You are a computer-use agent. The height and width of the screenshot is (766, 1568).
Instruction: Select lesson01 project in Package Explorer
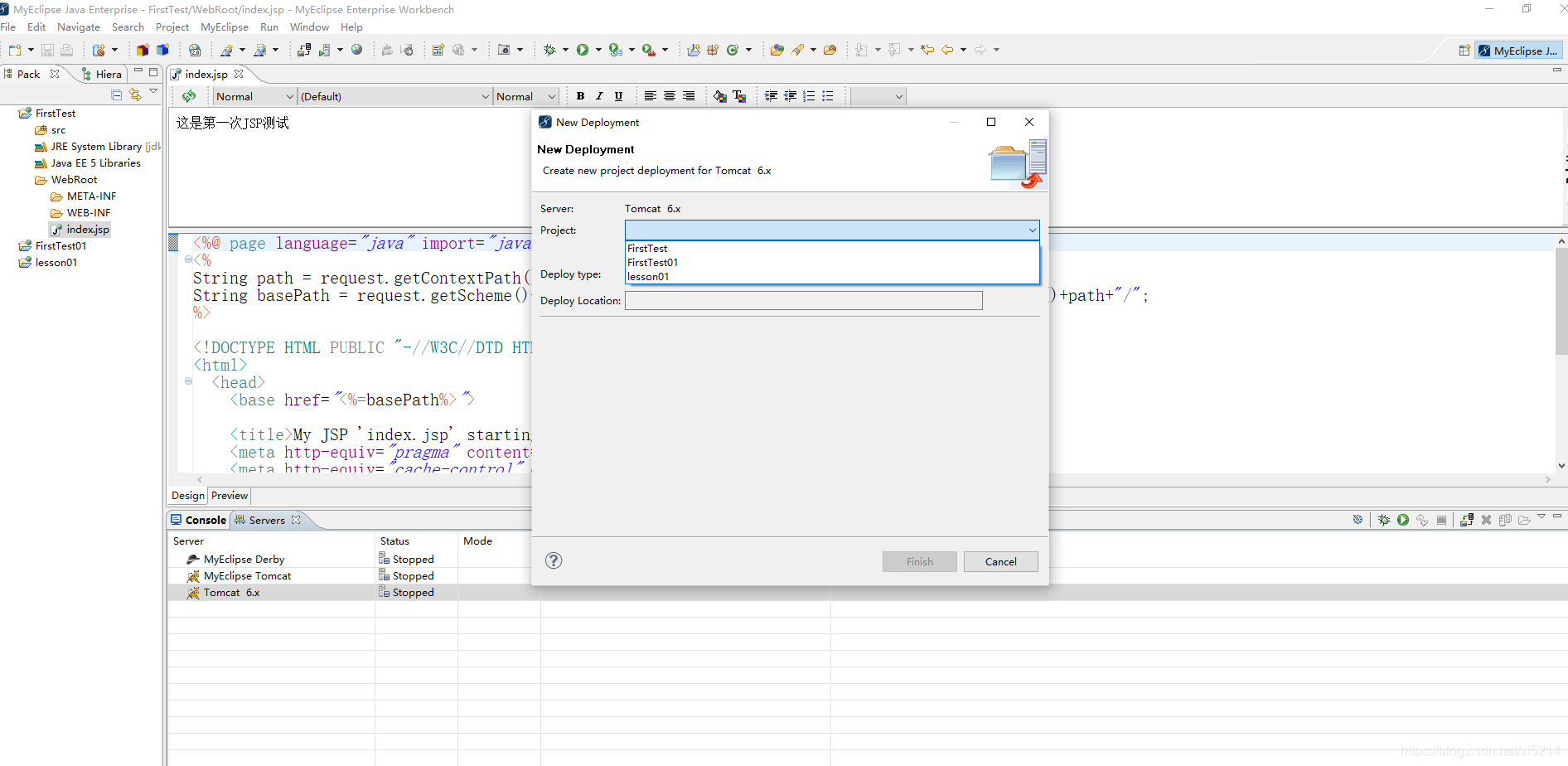pos(49,263)
